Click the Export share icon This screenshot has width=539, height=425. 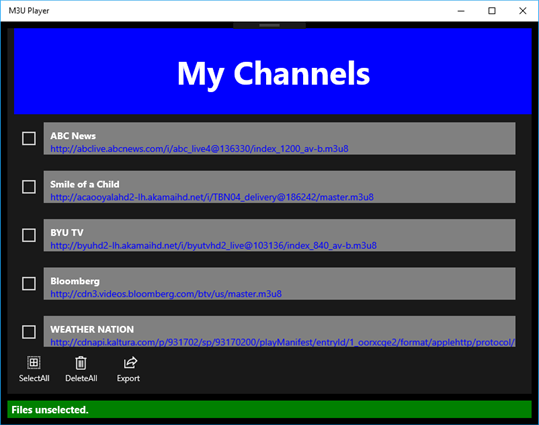[x=130, y=362]
